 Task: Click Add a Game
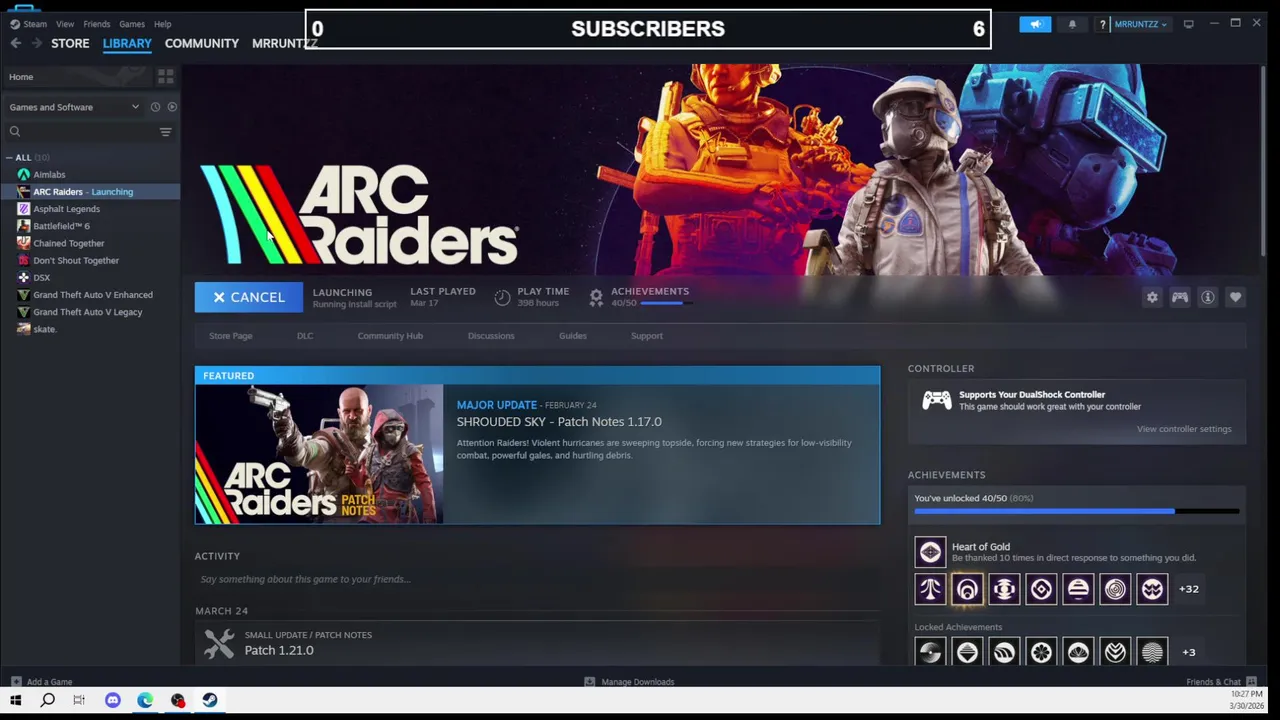tap(41, 682)
